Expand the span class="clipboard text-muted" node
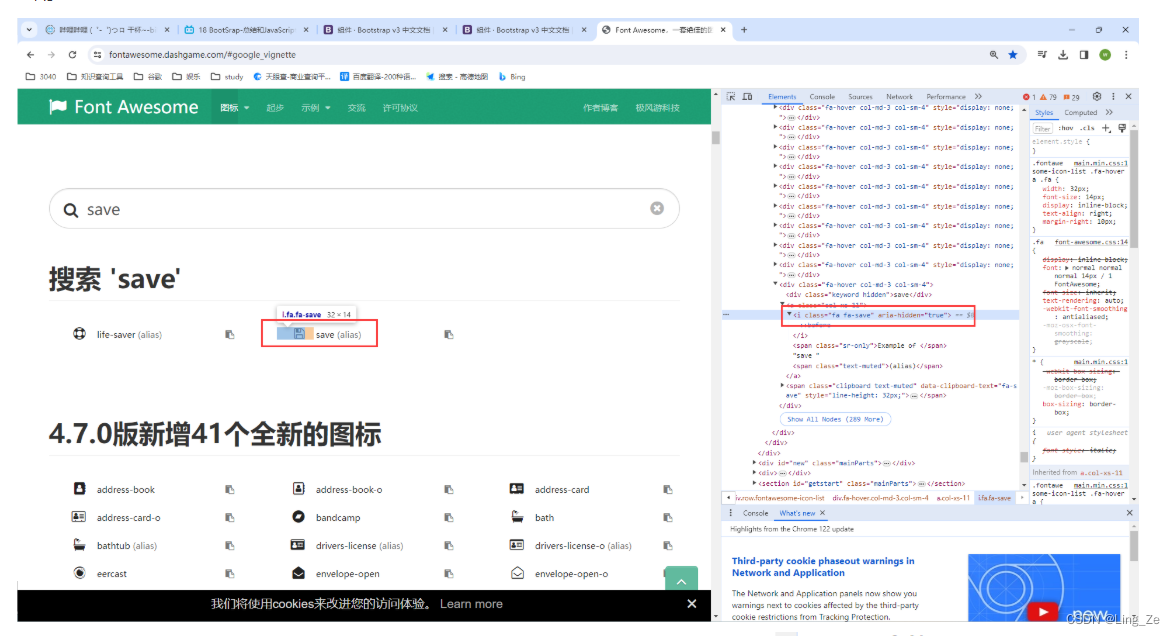 782,386
